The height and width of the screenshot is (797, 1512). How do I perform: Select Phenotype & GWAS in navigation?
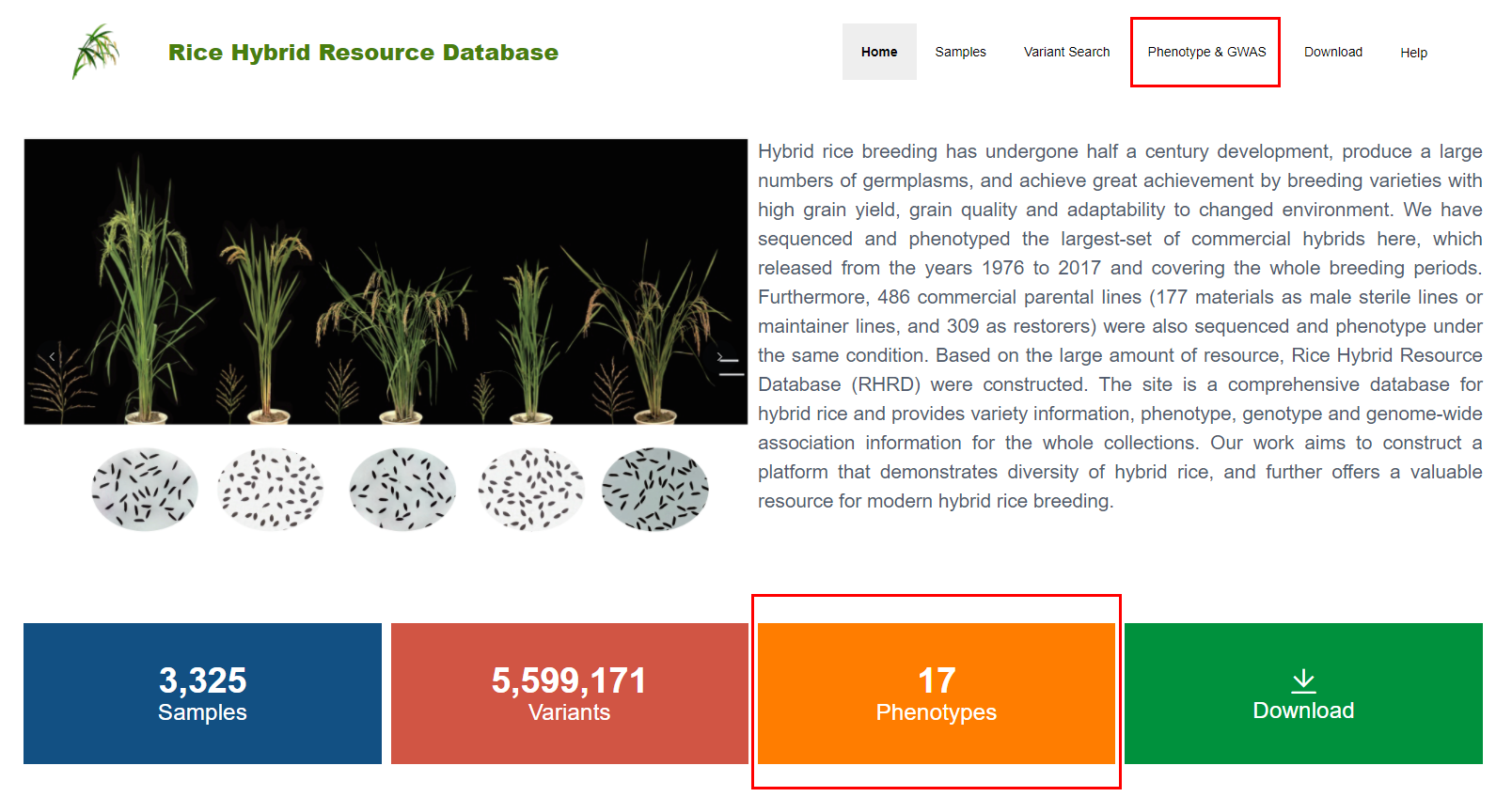click(1206, 52)
